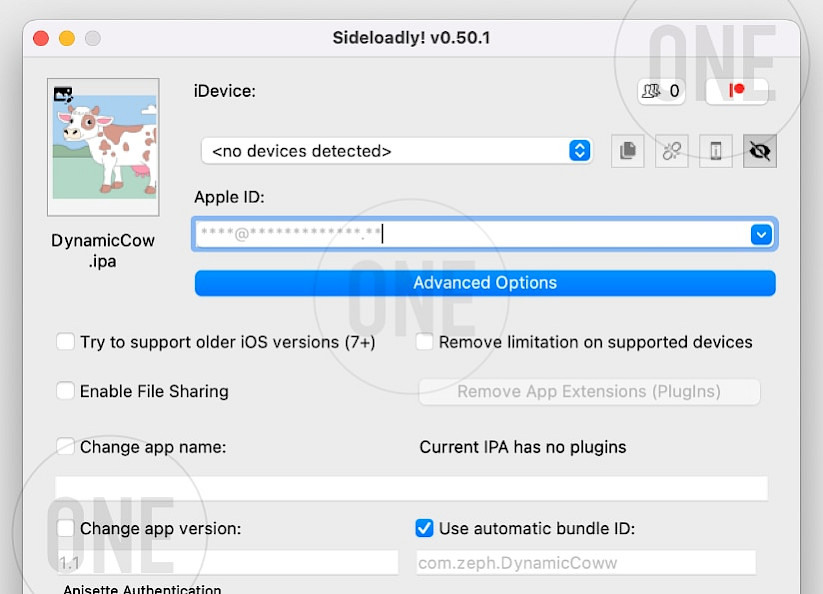Click the image picker icon on the IPA thumbnail
Image resolution: width=823 pixels, height=594 pixels.
click(63, 94)
